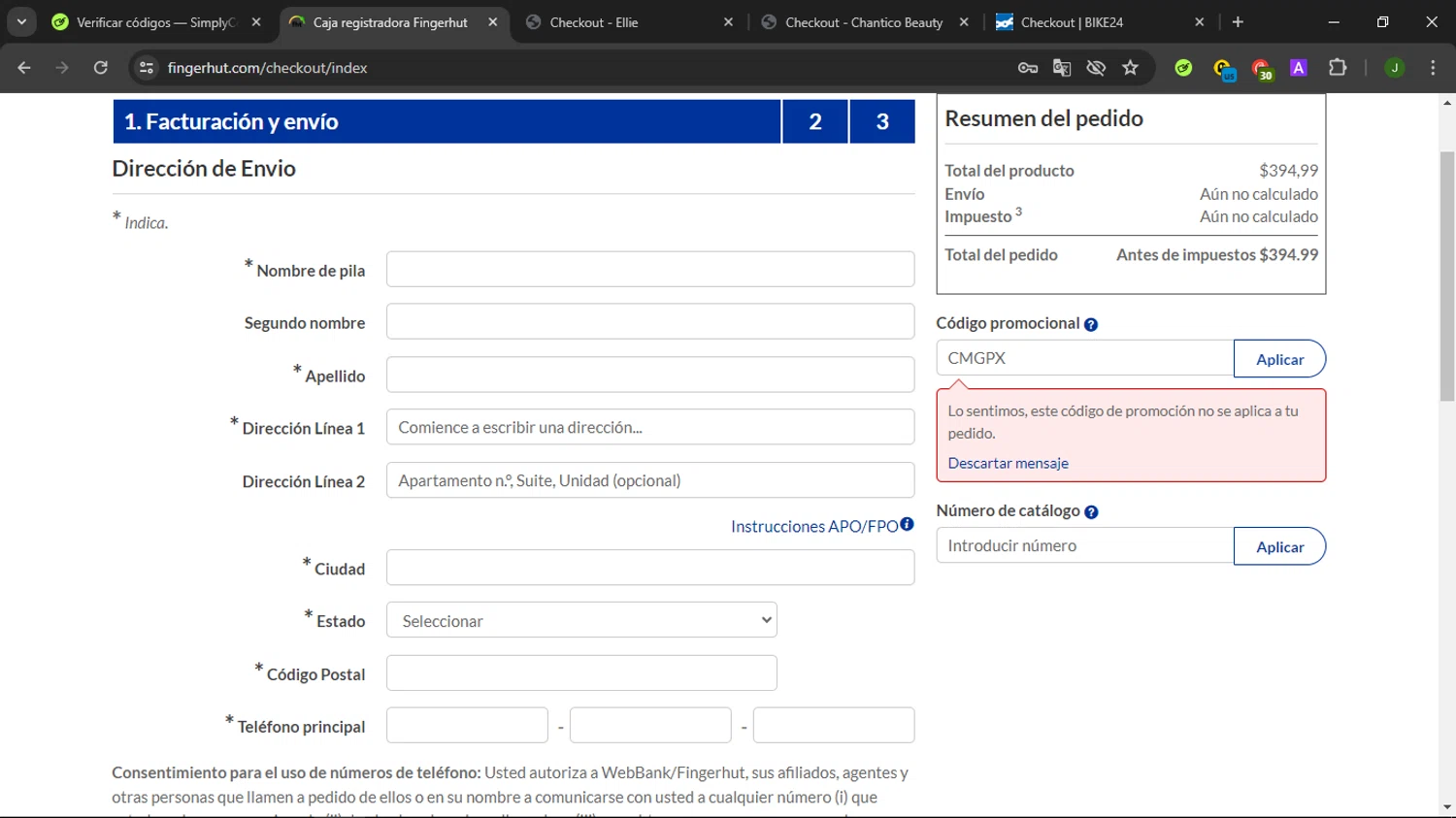Viewport: 1456px width, 818px height.
Task: Open the green SimplyCodes extension icon
Action: point(1183,68)
